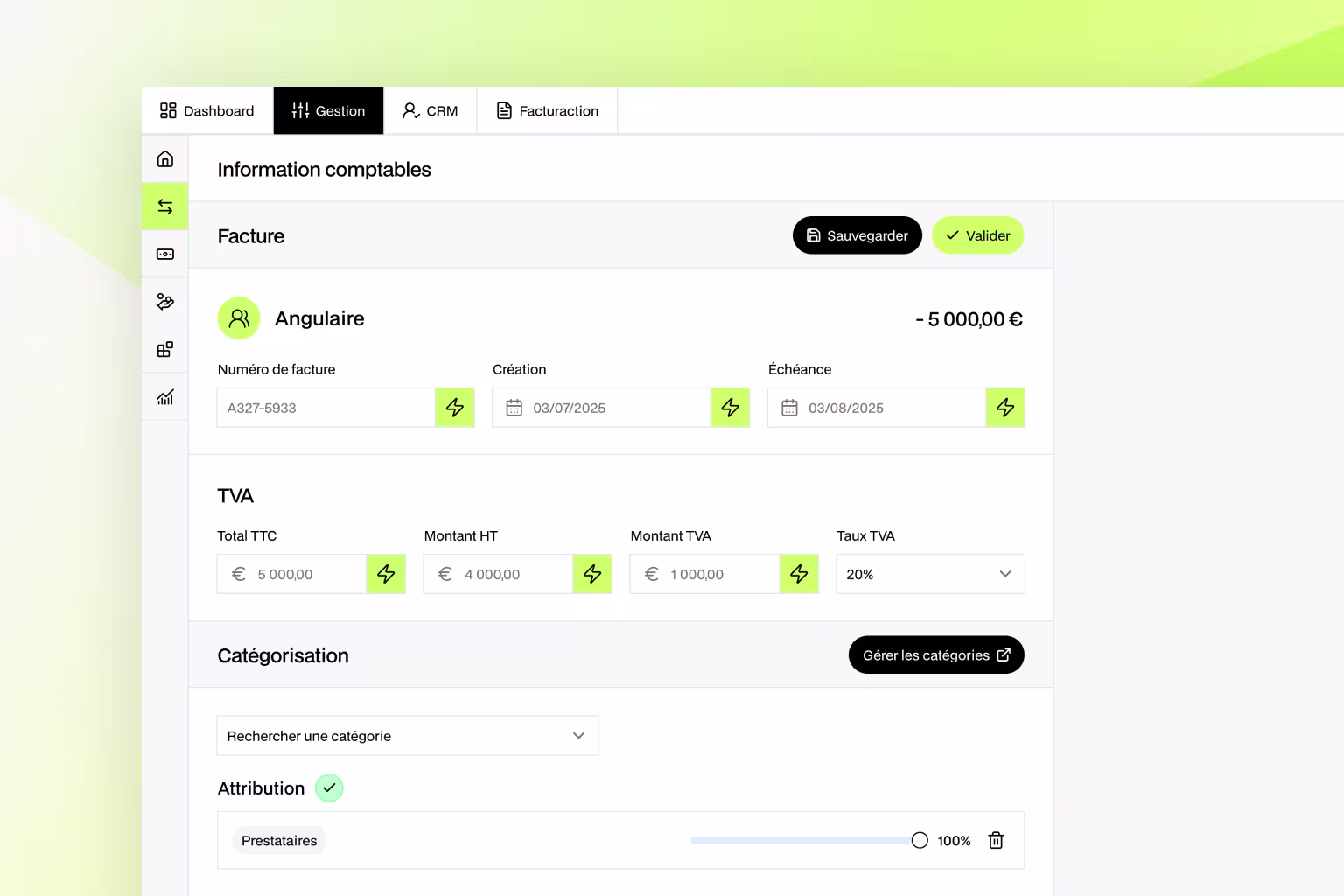Expand the Taux TVA 20% dropdown
This screenshot has width=1344, height=896.
coord(930,574)
